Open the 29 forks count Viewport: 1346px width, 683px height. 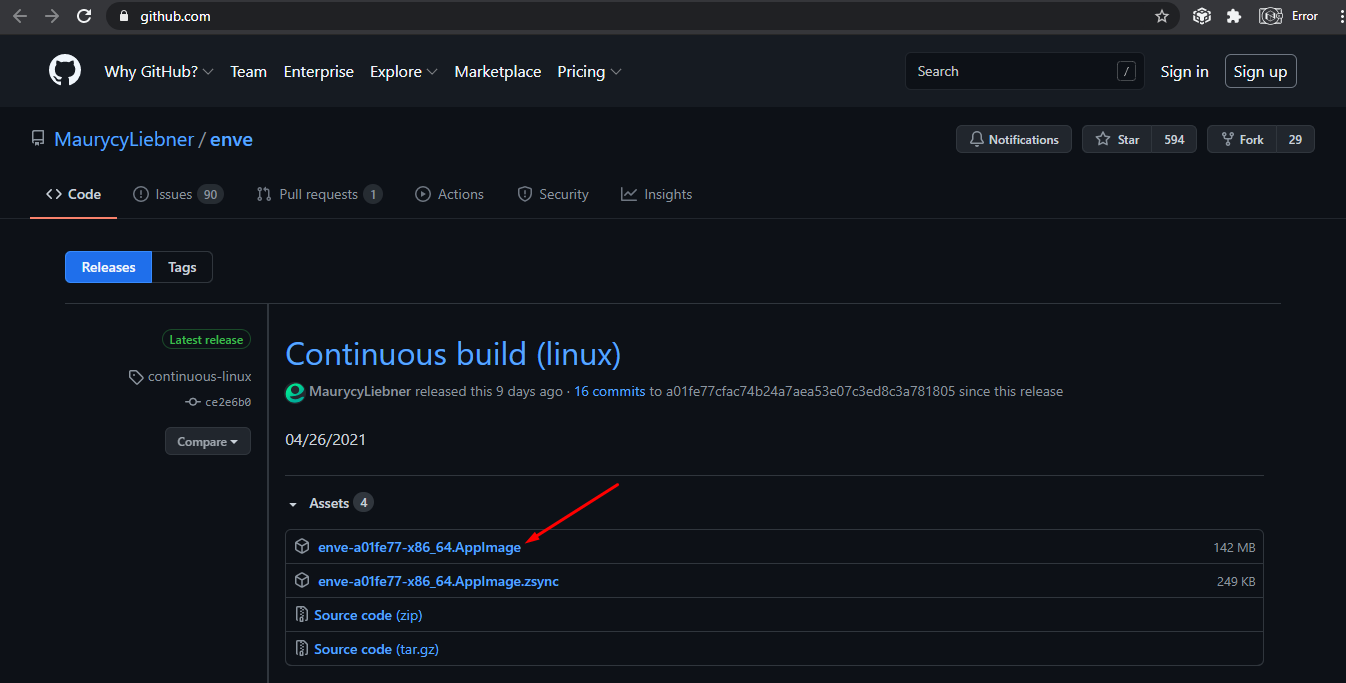[x=1295, y=139]
